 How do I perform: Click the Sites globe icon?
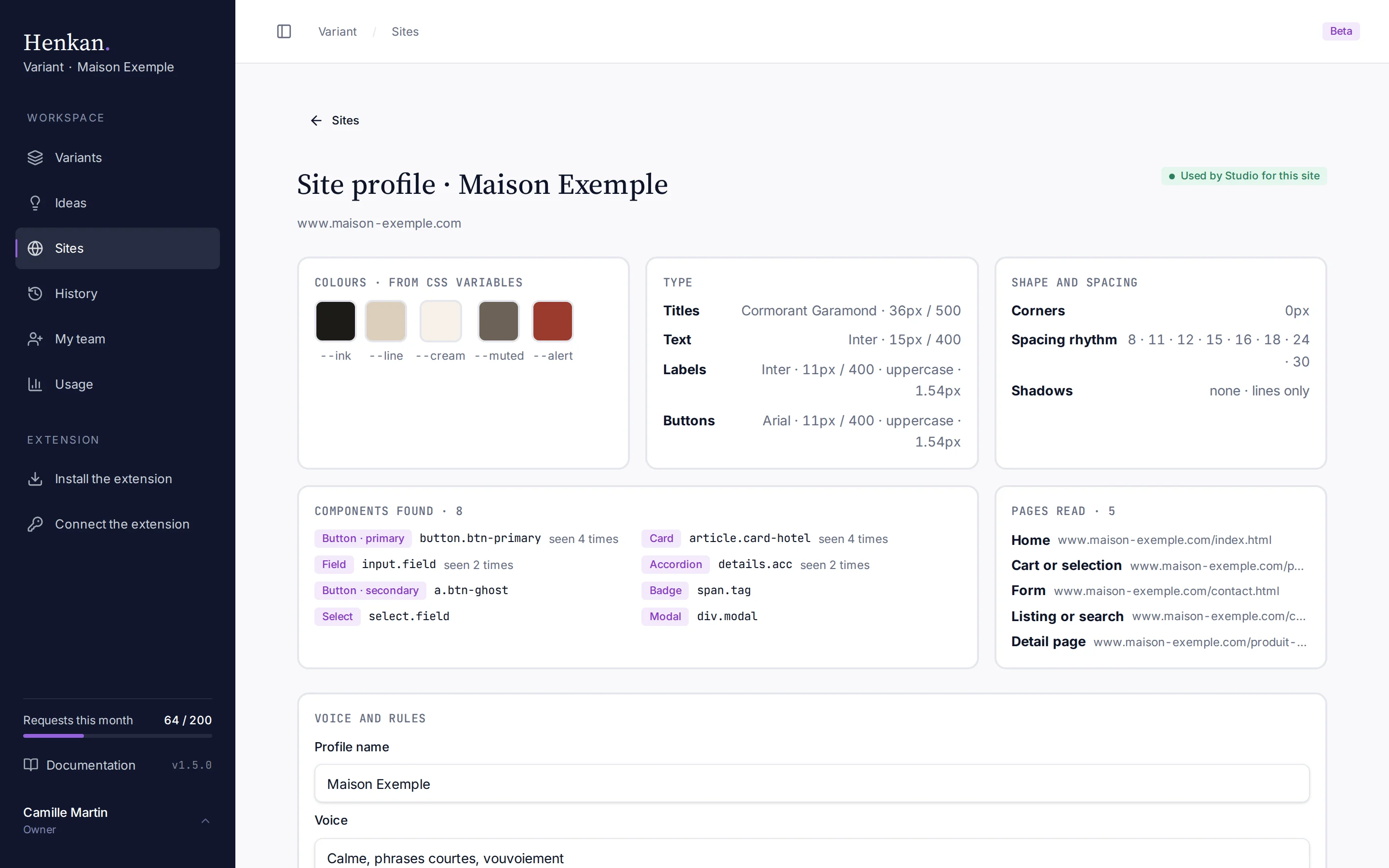[x=35, y=248]
